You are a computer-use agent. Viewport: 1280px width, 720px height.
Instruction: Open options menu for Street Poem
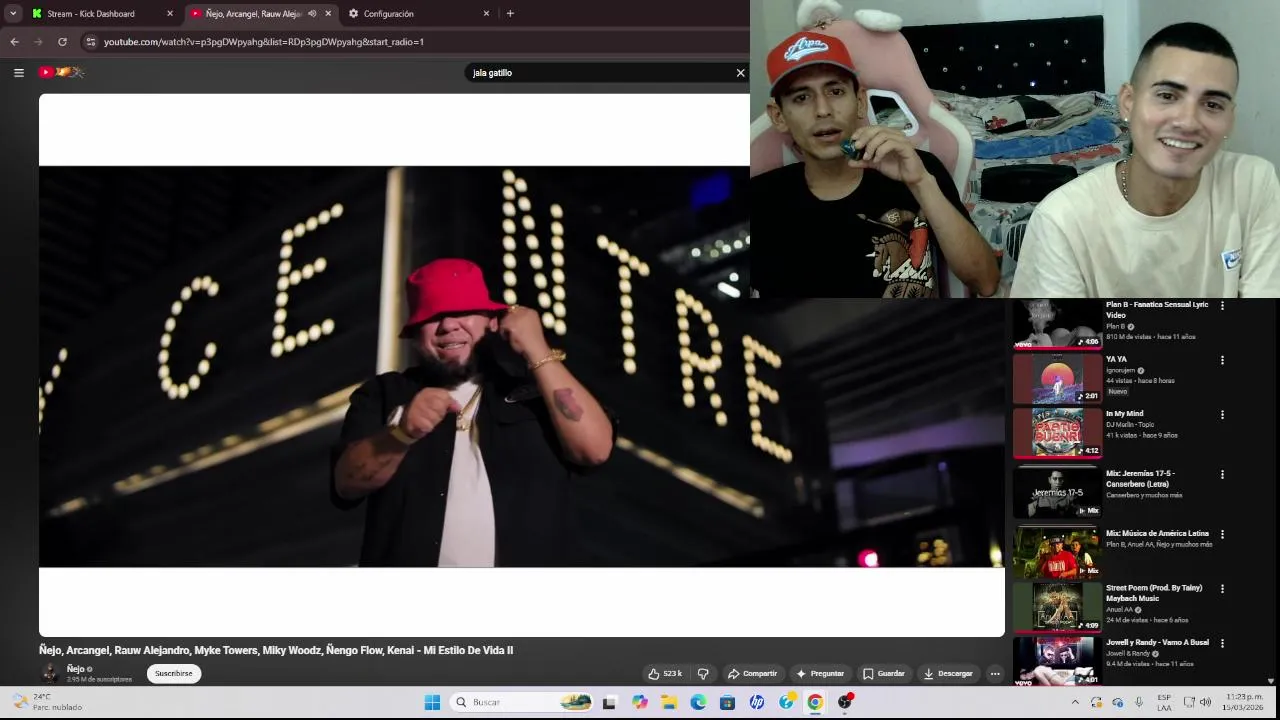pos(1222,588)
